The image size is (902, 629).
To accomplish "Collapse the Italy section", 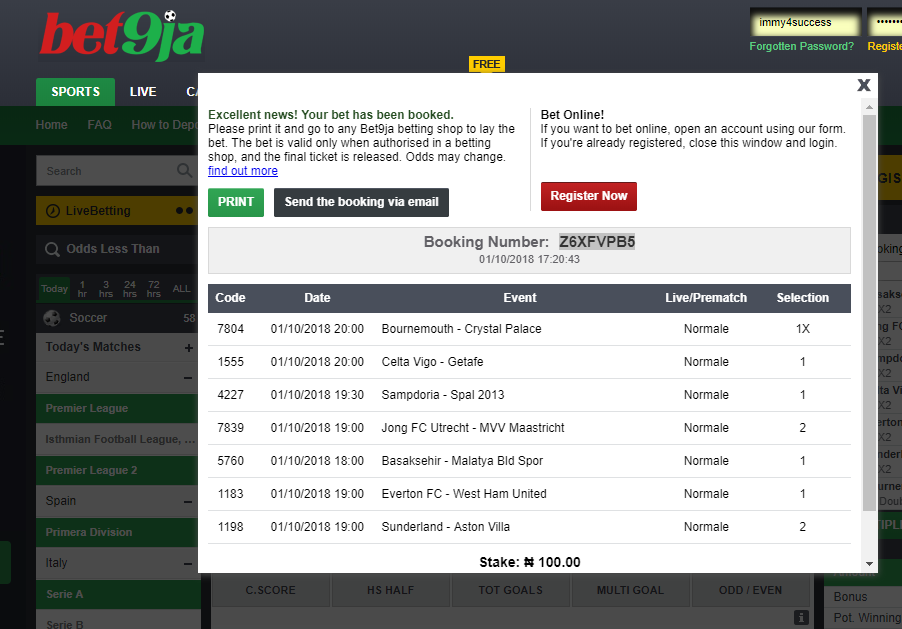I will click(188, 564).
